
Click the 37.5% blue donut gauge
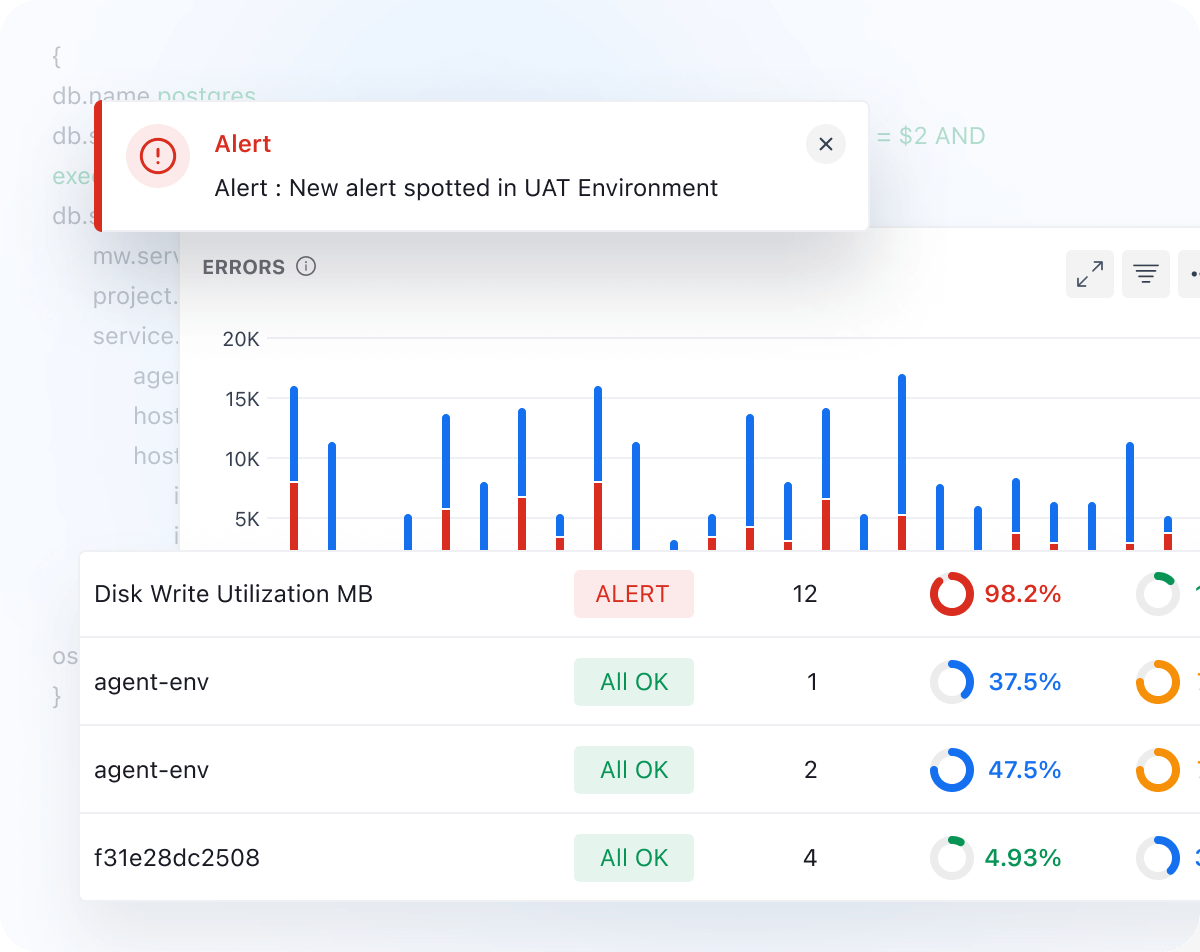pos(952,682)
